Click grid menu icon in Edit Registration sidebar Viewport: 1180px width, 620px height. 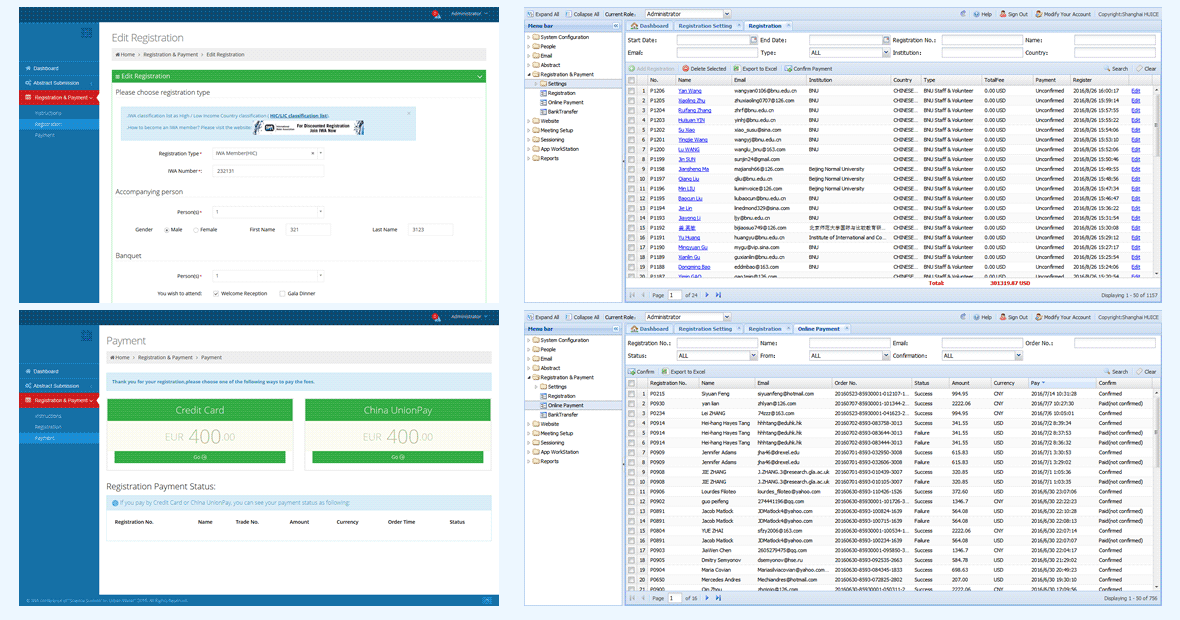click(x=87, y=32)
